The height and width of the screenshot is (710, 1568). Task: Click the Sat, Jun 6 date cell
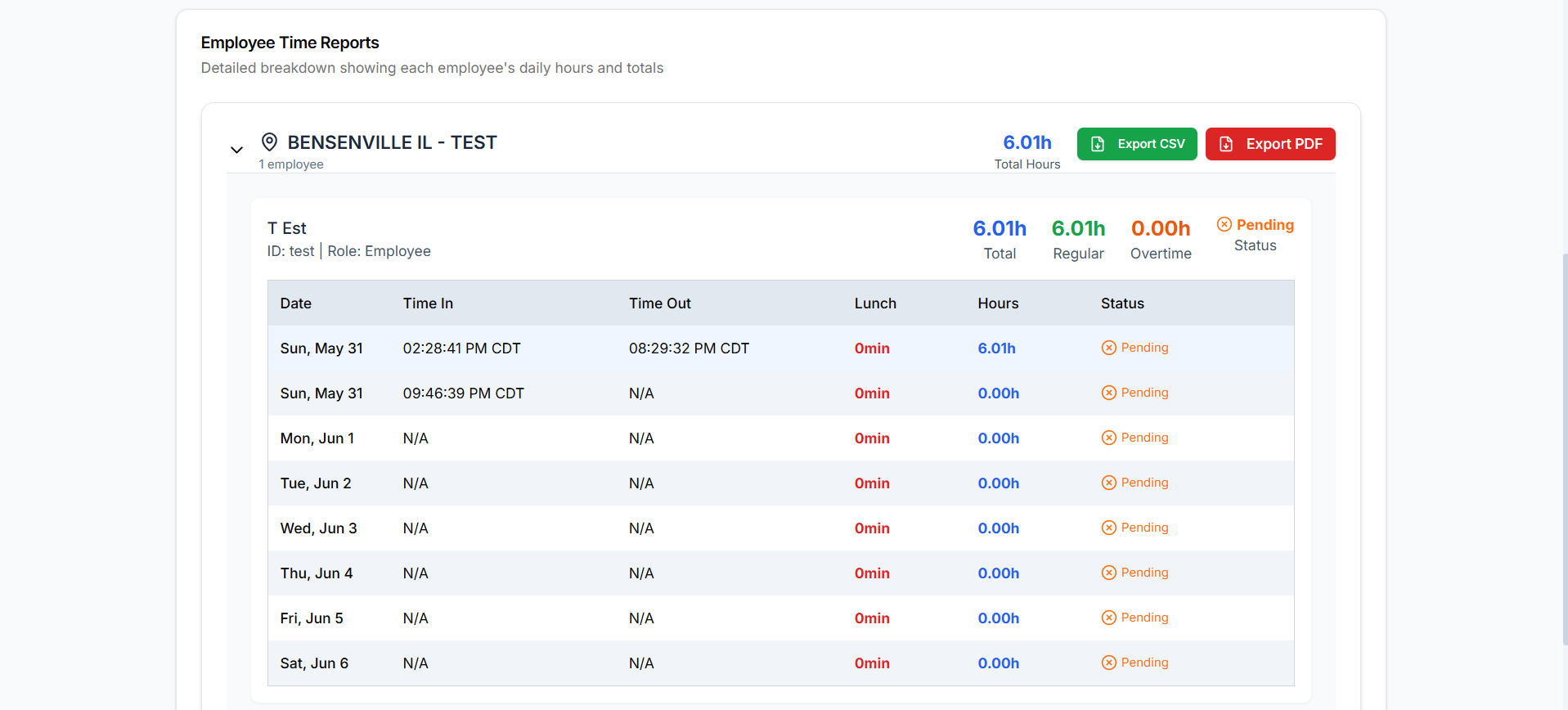(x=314, y=663)
